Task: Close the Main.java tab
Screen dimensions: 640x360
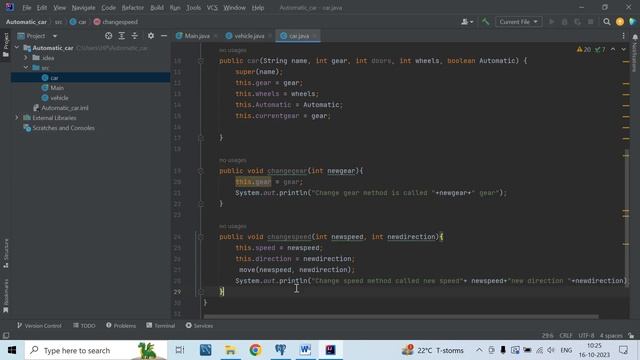Action: click(x=216, y=36)
